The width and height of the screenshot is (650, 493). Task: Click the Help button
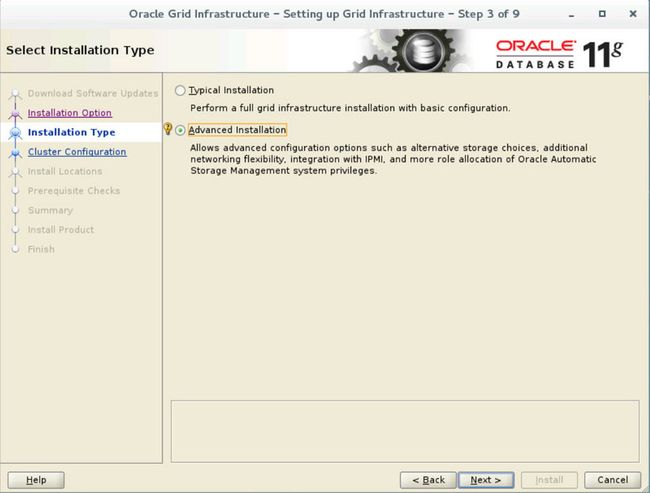(36, 480)
